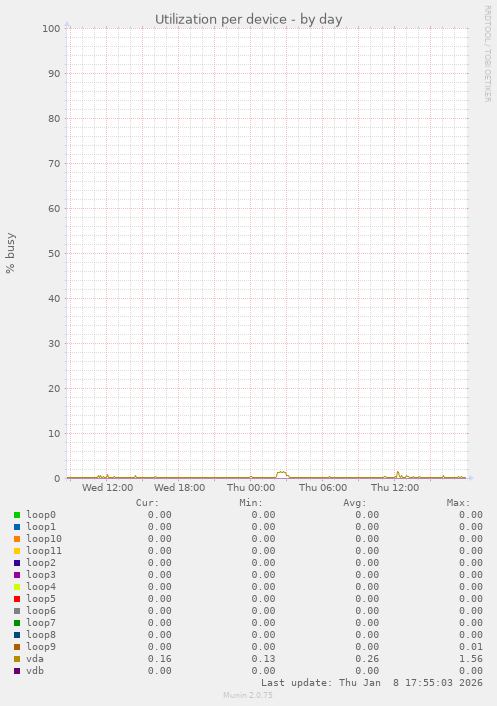Select the loop6 legend label
Image resolution: width=497 pixels, height=706 pixels.
41,611
